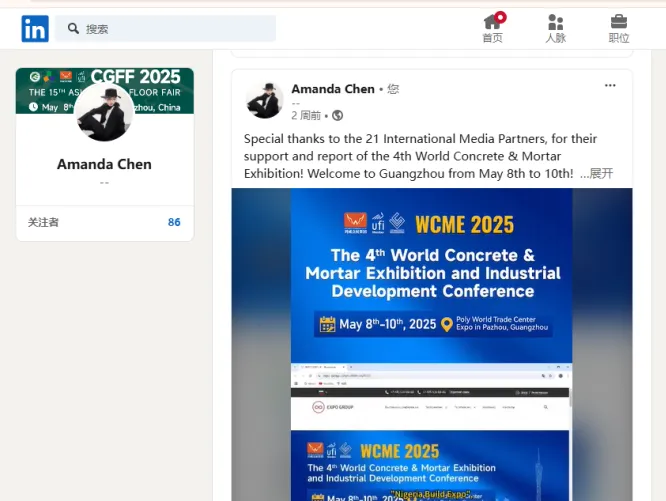Image resolution: width=666 pixels, height=501 pixels.
Task: Click the 您 label next to author name
Action: [393, 89]
